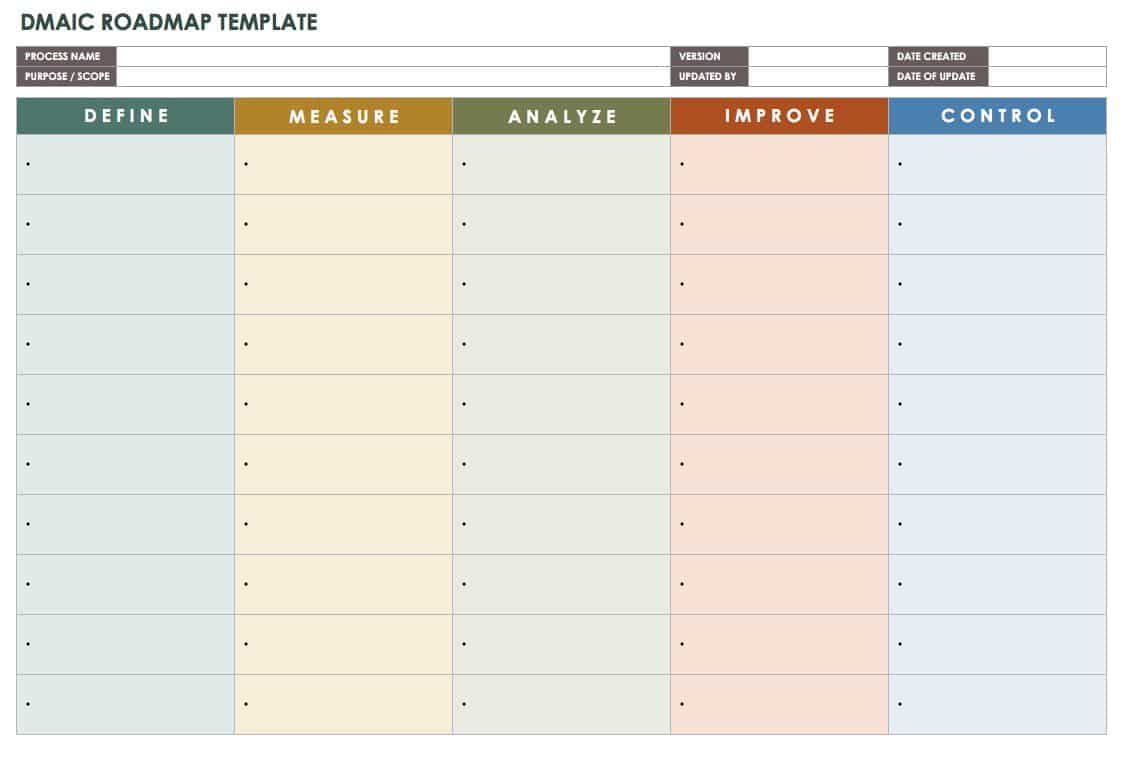
Task: Select the Purpose / Scope input field
Action: point(393,77)
